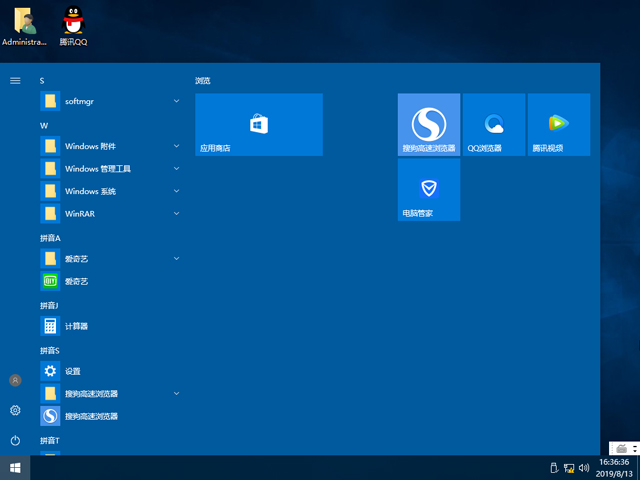The width and height of the screenshot is (640, 480).
Task: Launch 搜狗高速浏览器 from the app list
Action: (91, 416)
